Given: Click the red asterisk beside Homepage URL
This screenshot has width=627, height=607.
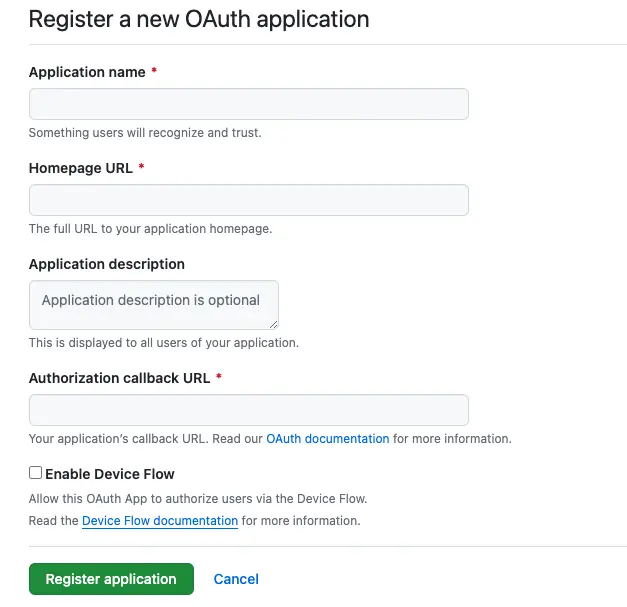Looking at the screenshot, I should pyautogui.click(x=141, y=168).
